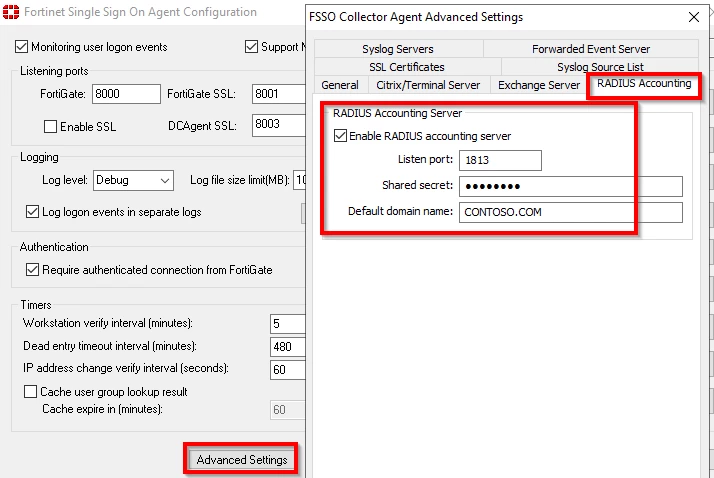This screenshot has height=478, width=714.
Task: Click the Dead entry timeout interval field 480
Action: [287, 347]
